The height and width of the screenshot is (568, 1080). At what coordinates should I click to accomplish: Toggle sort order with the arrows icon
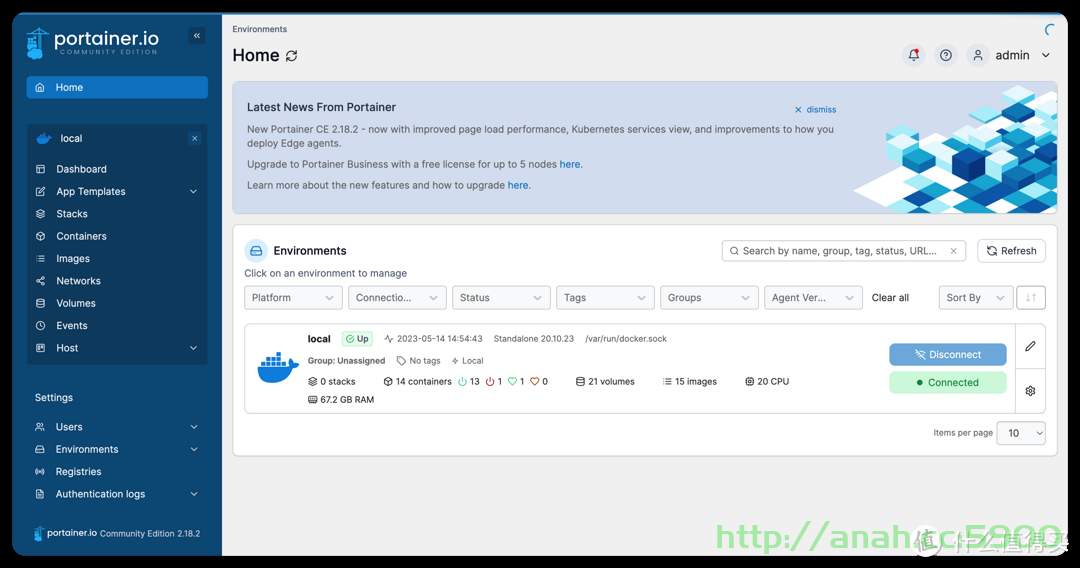(x=1031, y=297)
